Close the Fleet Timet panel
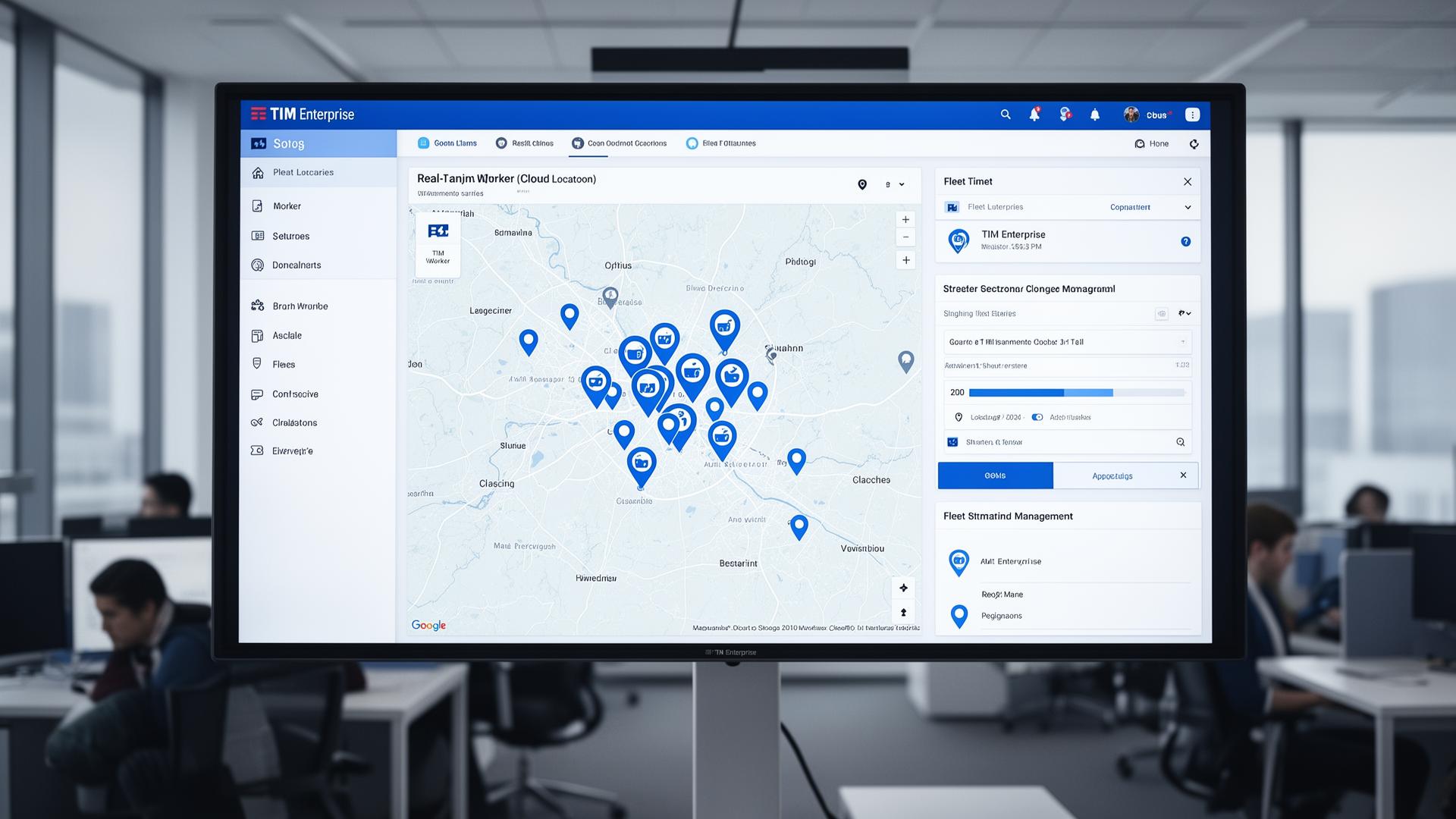Viewport: 1456px width, 819px height. tap(1188, 182)
